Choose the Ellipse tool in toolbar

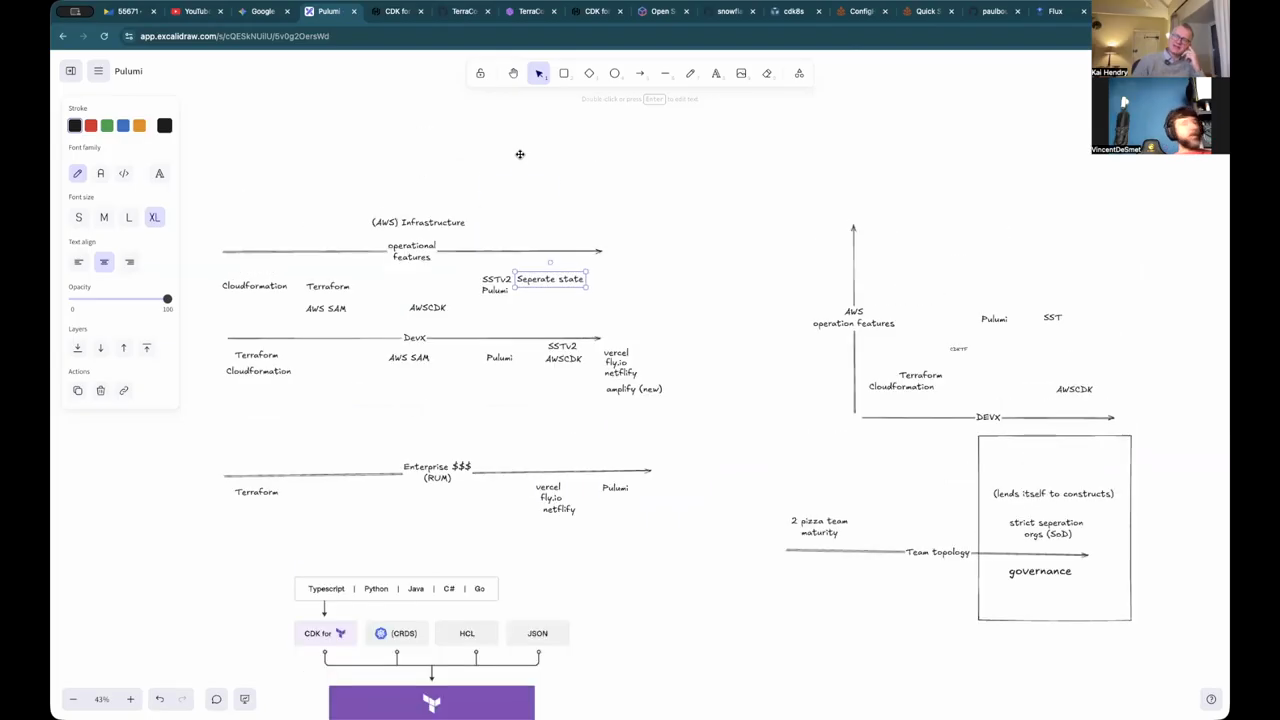[x=615, y=73]
